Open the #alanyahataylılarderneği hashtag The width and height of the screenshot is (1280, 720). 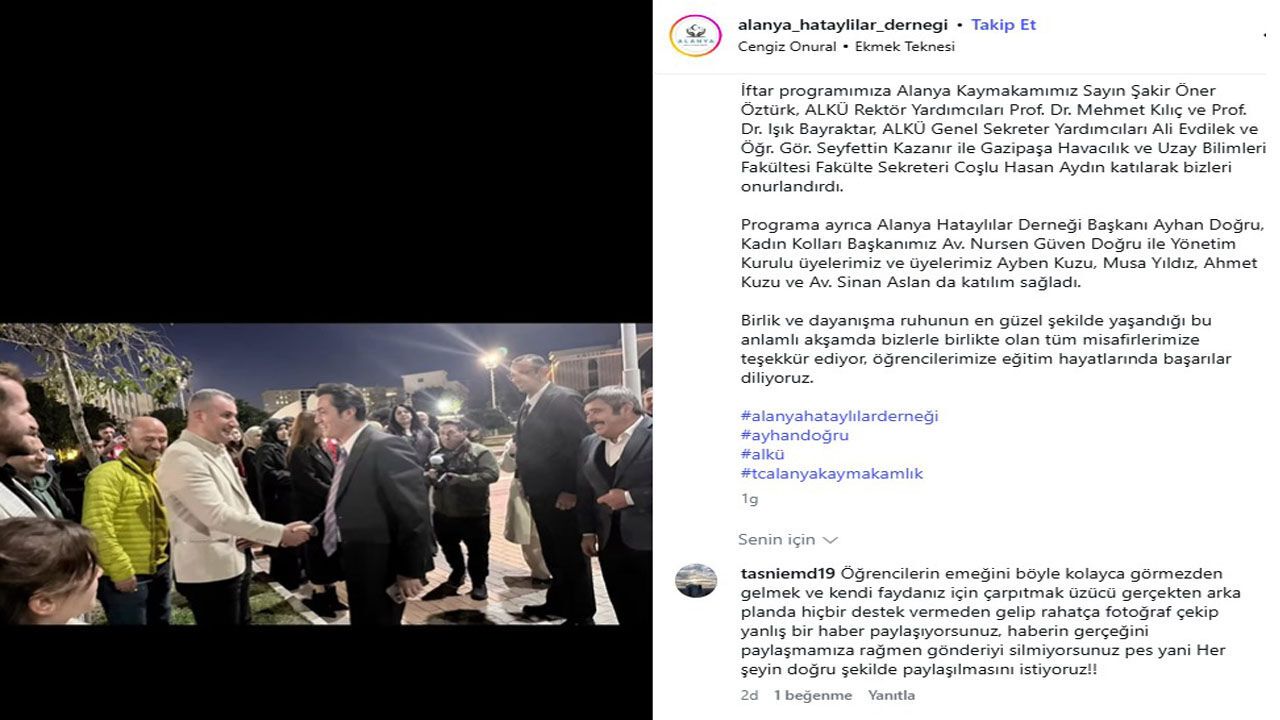pos(839,416)
